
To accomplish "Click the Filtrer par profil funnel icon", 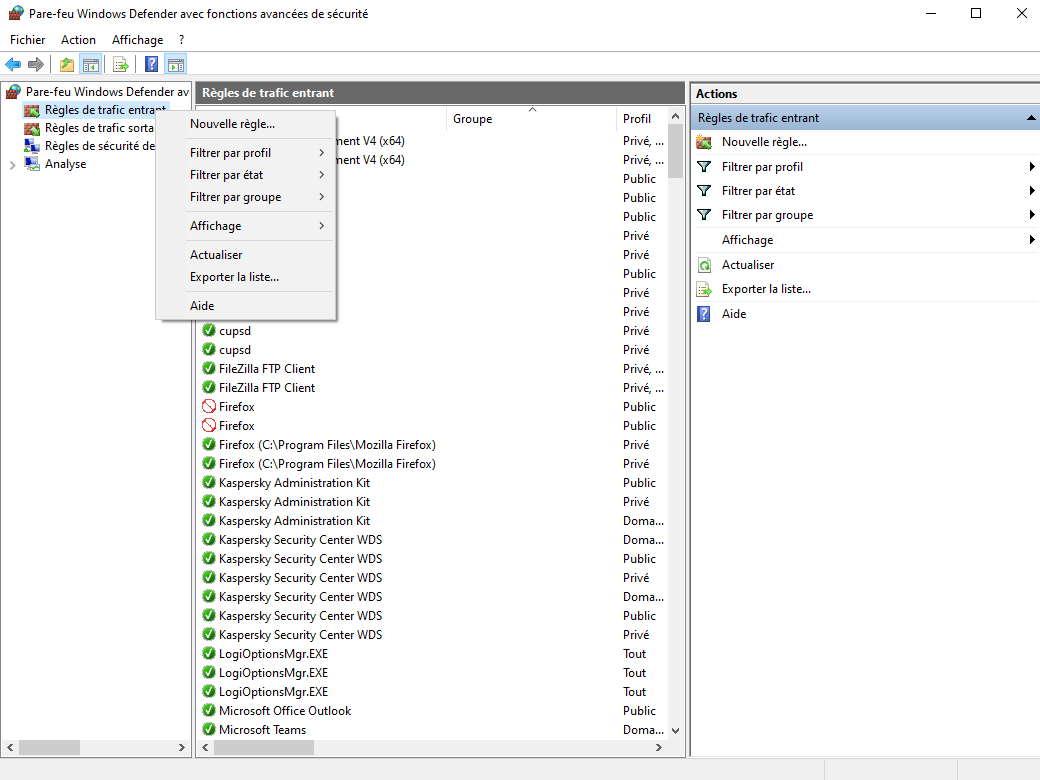I will click(x=704, y=166).
